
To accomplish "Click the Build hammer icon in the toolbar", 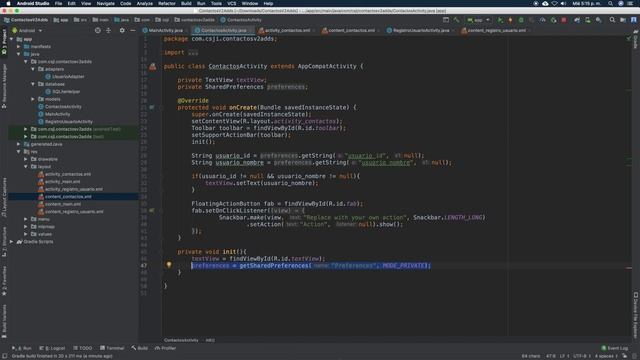I will click(456, 20).
